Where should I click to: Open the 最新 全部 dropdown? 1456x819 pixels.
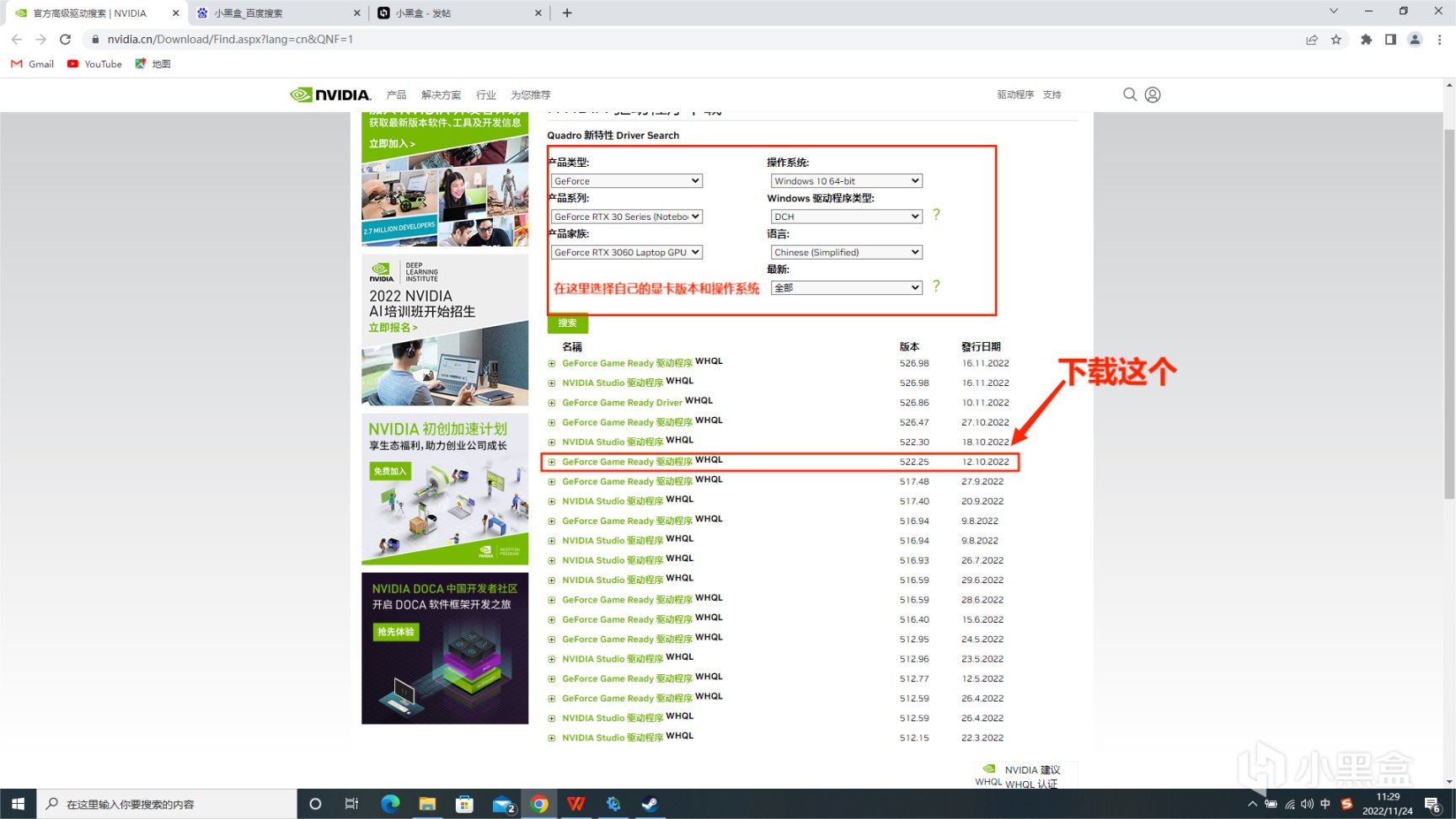(847, 287)
